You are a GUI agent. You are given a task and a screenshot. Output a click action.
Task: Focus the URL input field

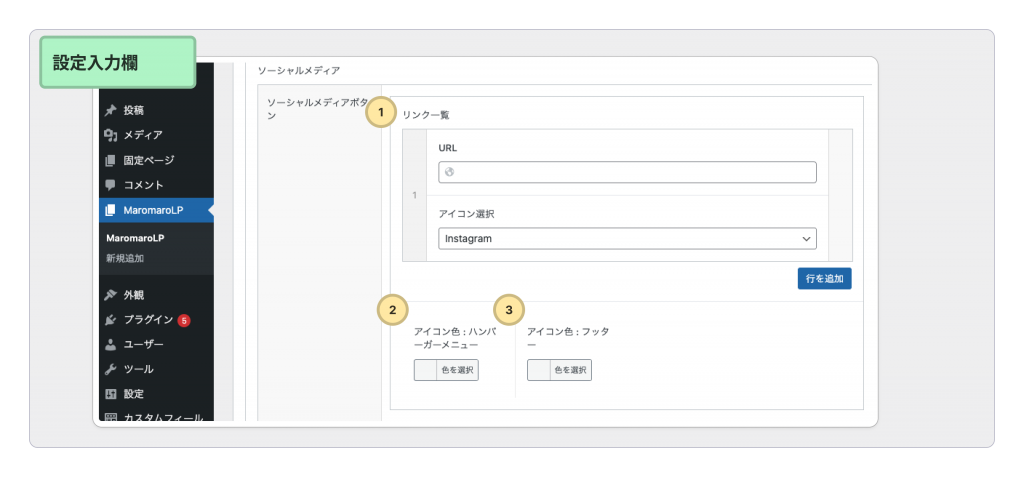click(x=627, y=172)
